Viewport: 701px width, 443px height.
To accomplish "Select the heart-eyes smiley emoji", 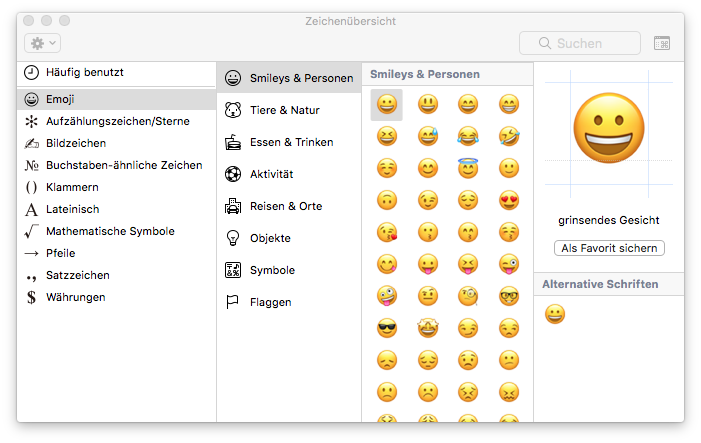I will [x=509, y=200].
